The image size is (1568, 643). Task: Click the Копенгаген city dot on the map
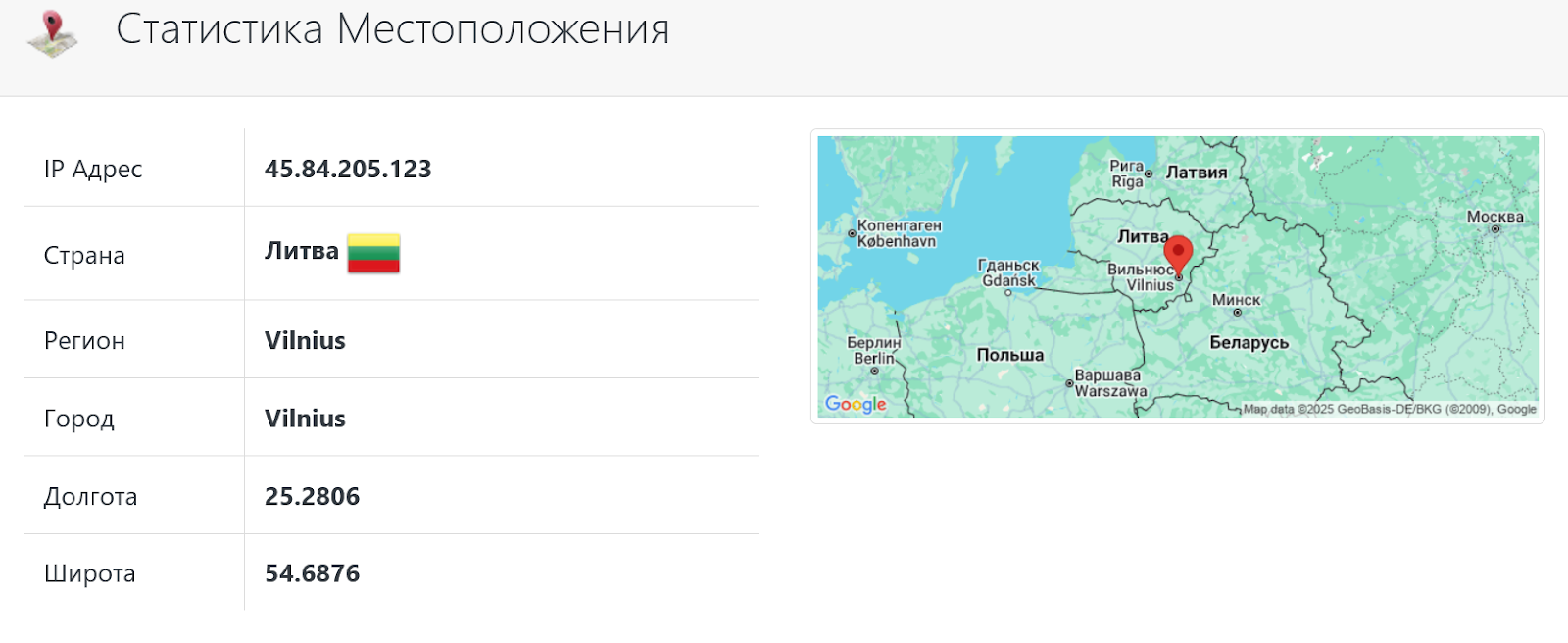852,233
